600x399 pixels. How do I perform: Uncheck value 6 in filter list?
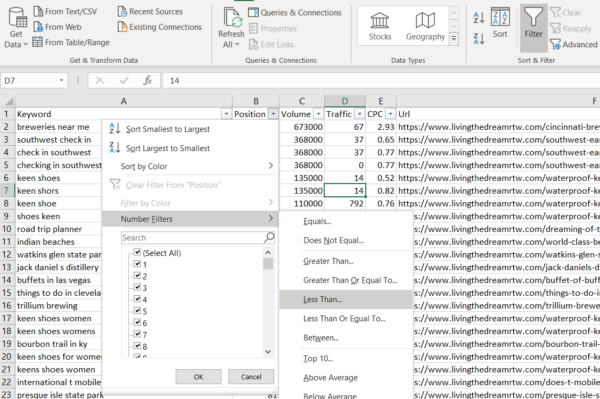pos(137,322)
